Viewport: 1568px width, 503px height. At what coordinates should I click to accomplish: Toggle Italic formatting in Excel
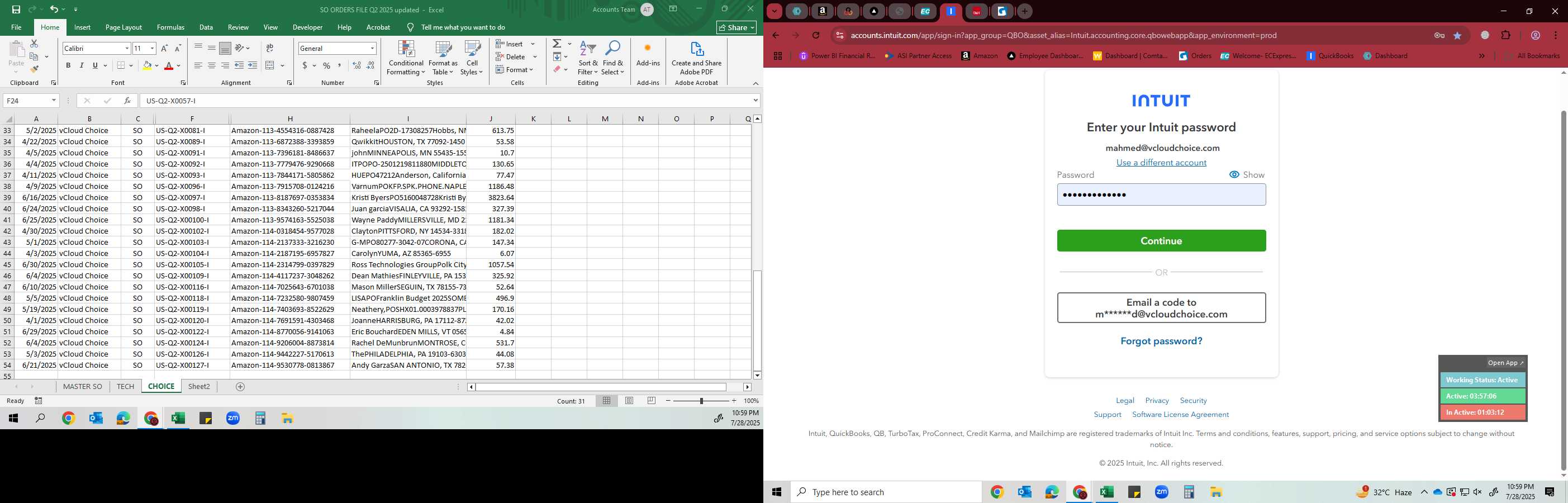[82, 66]
